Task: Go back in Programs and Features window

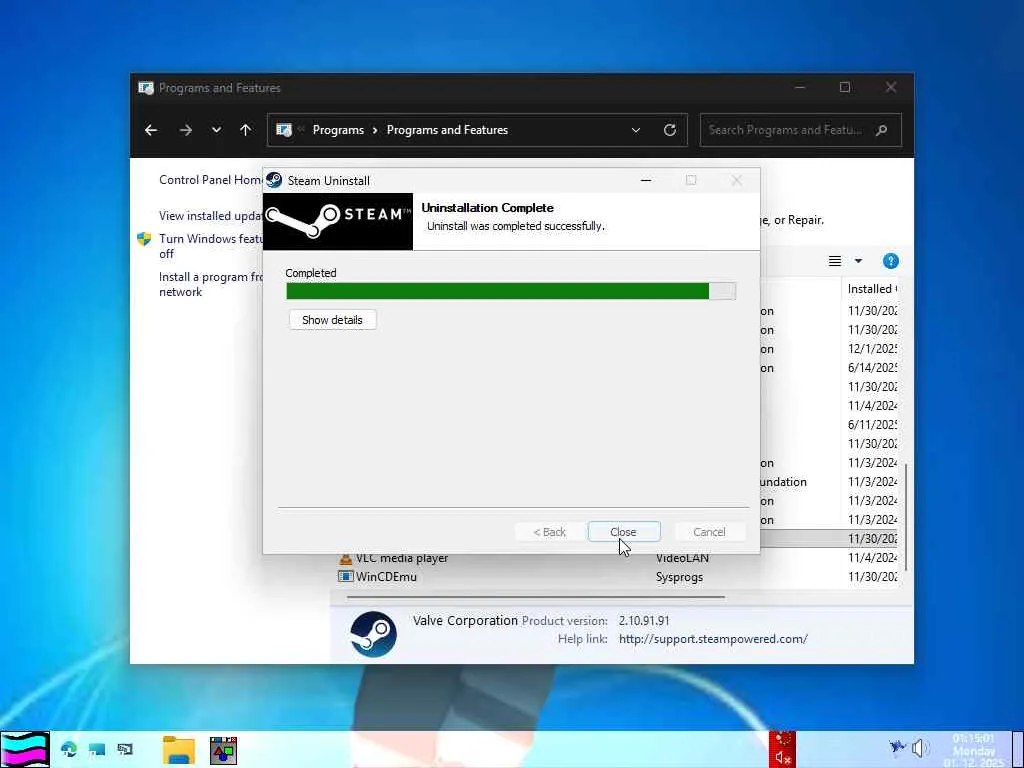Action: (x=151, y=130)
